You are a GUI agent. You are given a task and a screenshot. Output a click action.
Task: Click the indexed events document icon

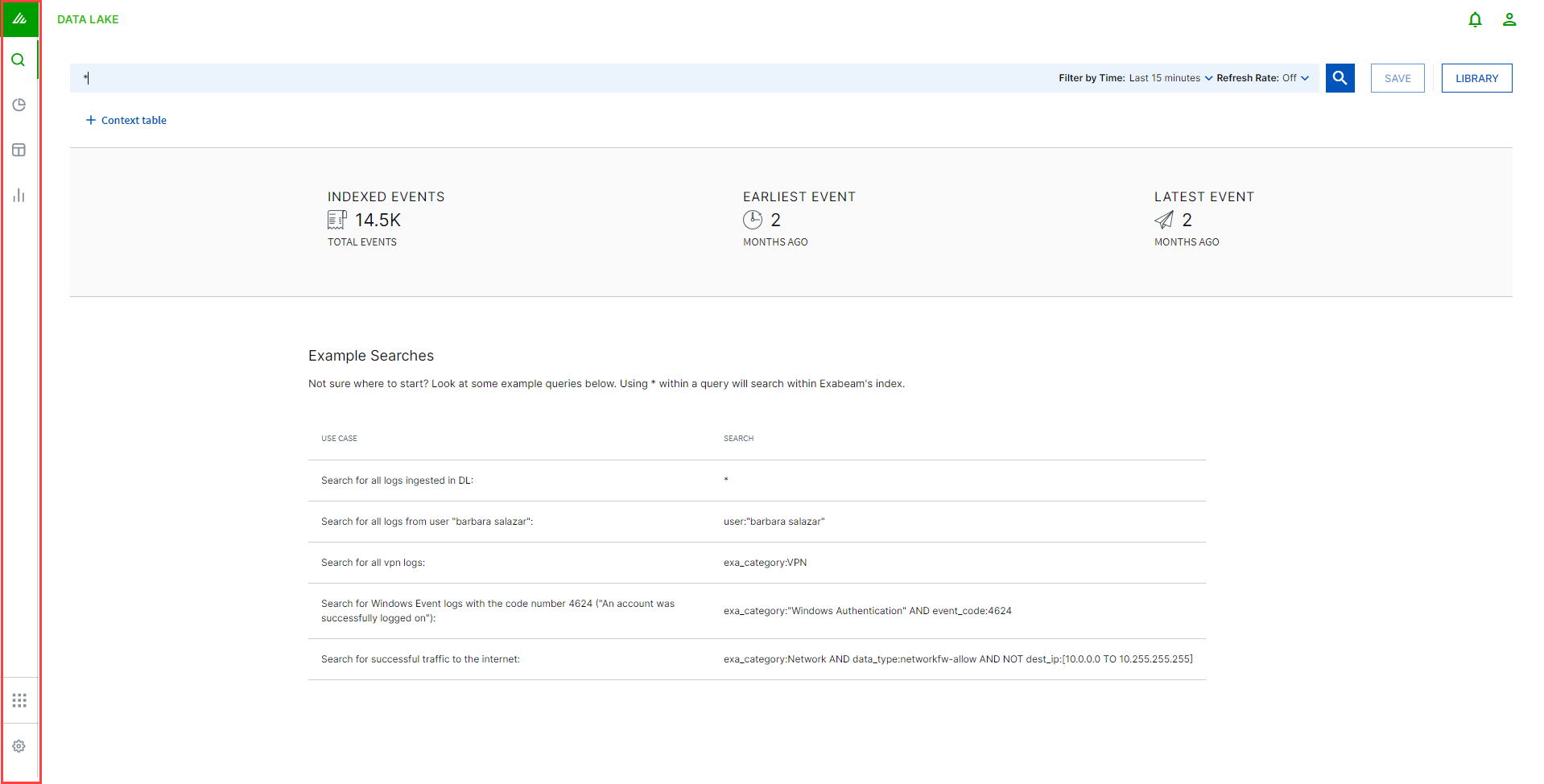tap(337, 220)
